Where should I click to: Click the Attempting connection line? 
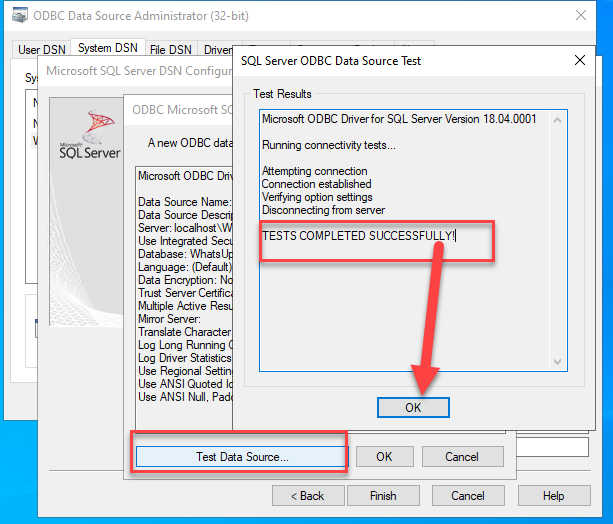point(315,171)
